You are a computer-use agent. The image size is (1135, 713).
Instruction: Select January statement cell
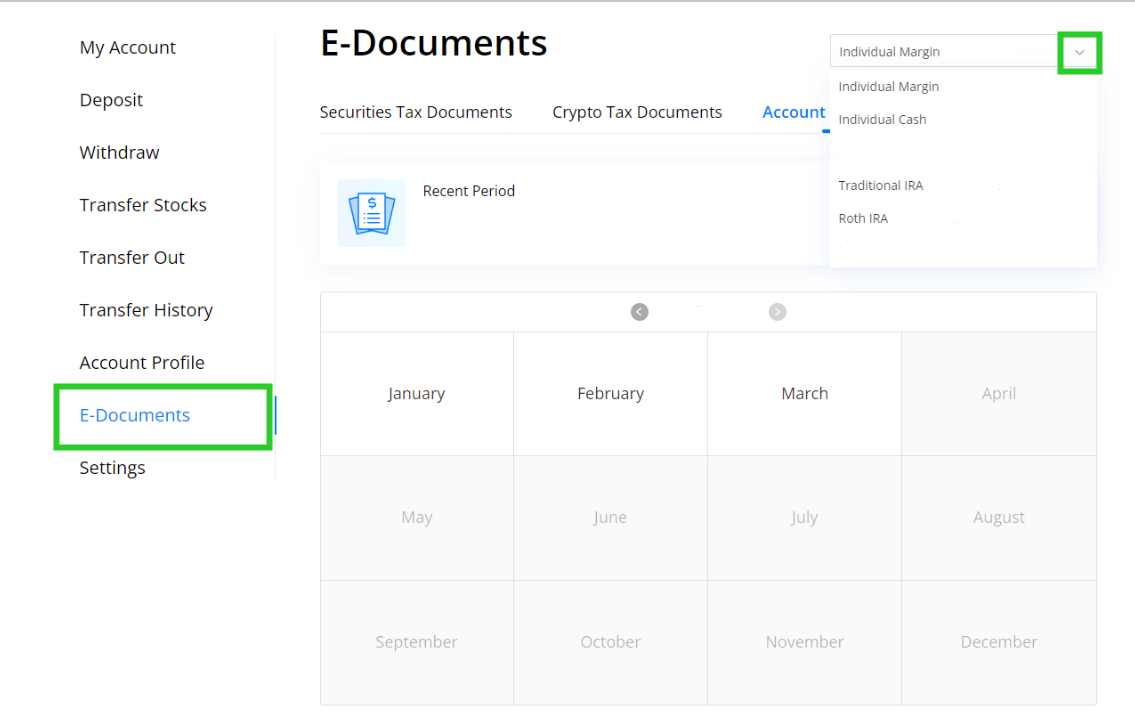pos(416,394)
